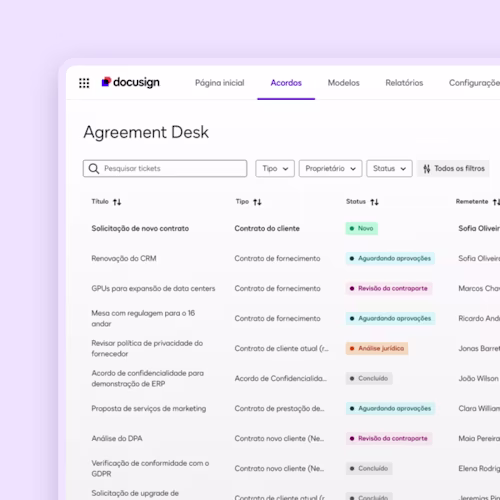The width and height of the screenshot is (500, 500).
Task: Click Contrato de fornecimento in Renovação do CRM row
Action: 277,259
